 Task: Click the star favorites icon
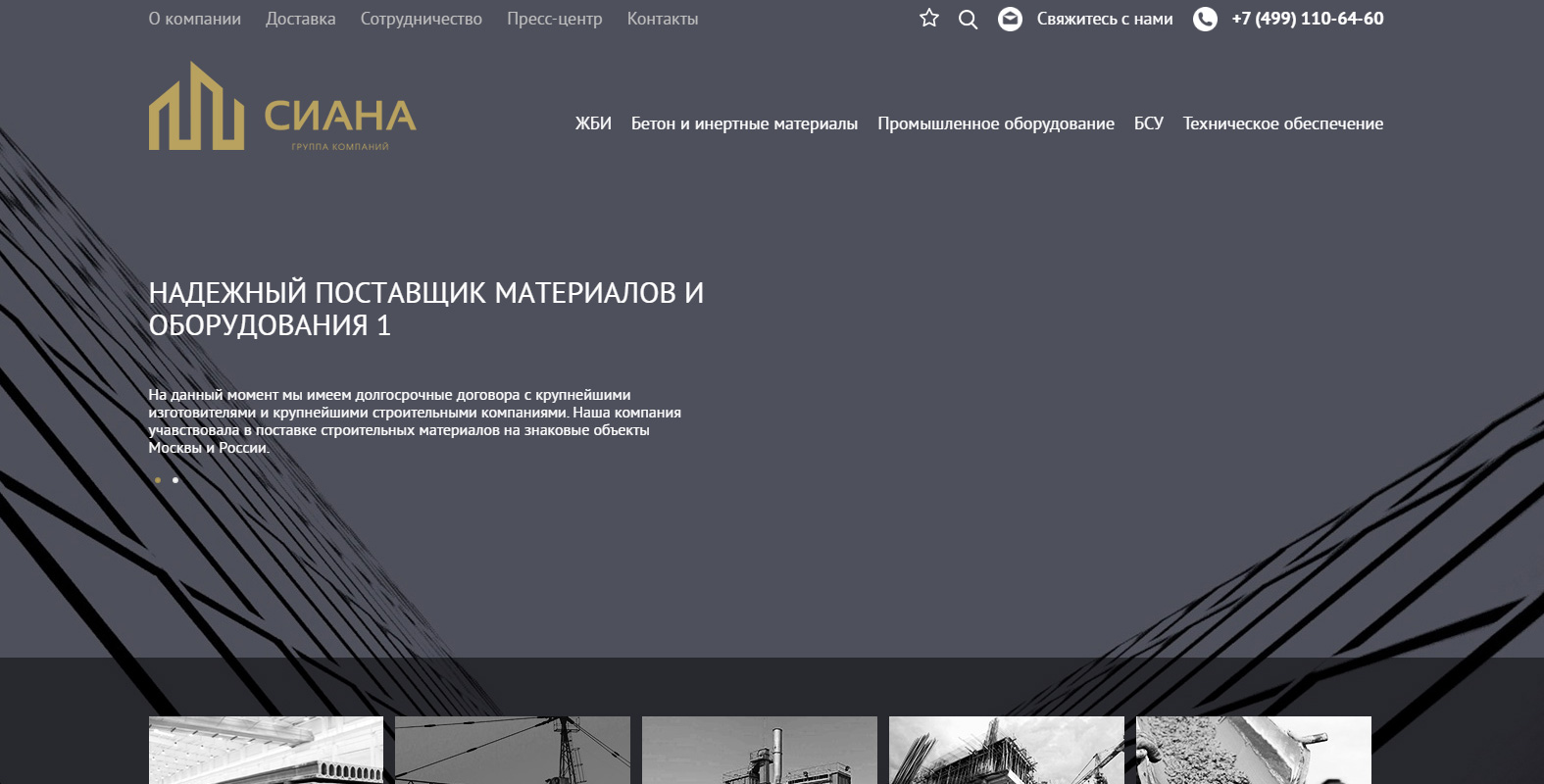(928, 19)
